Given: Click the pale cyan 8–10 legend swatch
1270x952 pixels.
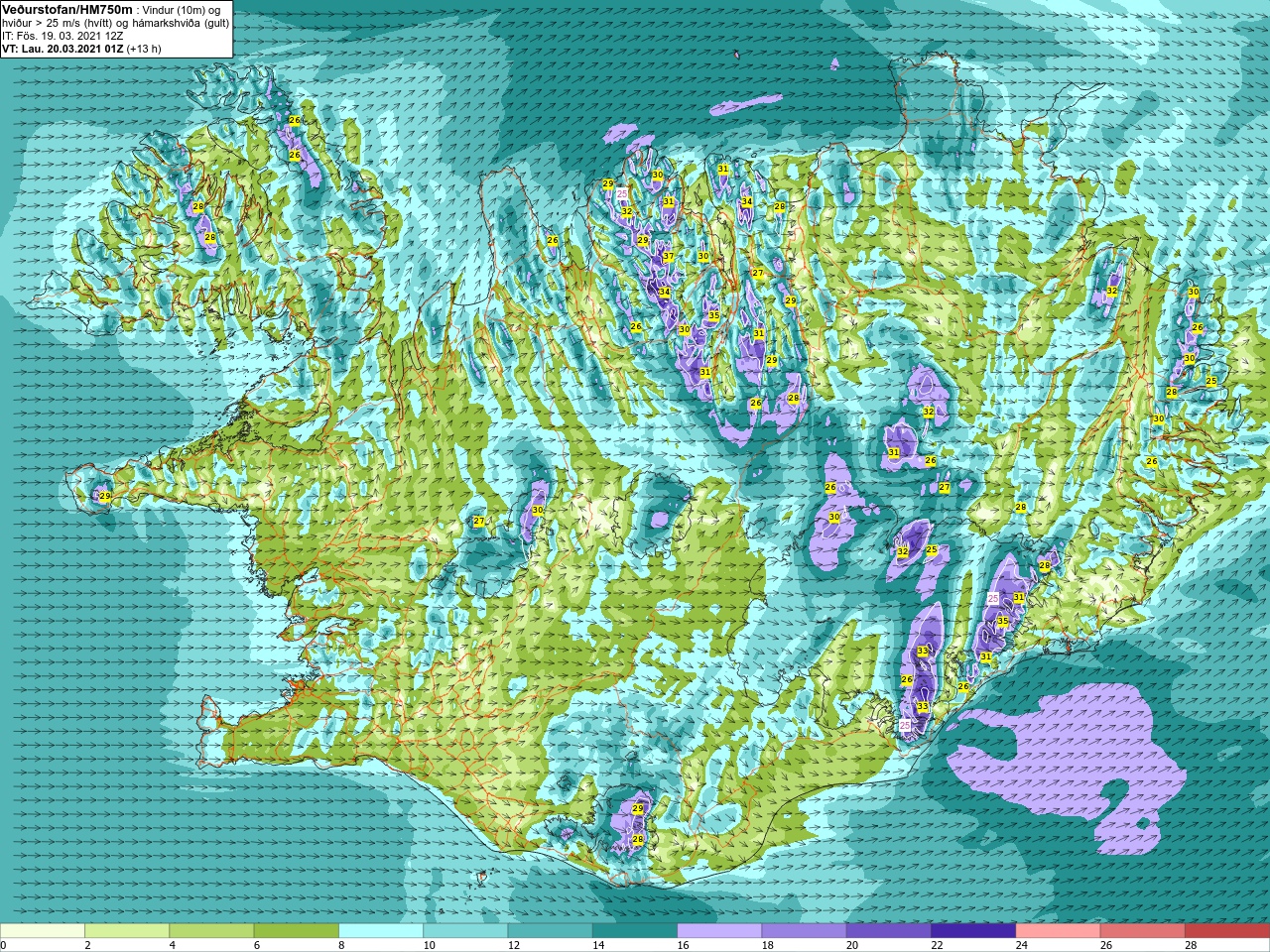Looking at the screenshot, I should (381, 931).
